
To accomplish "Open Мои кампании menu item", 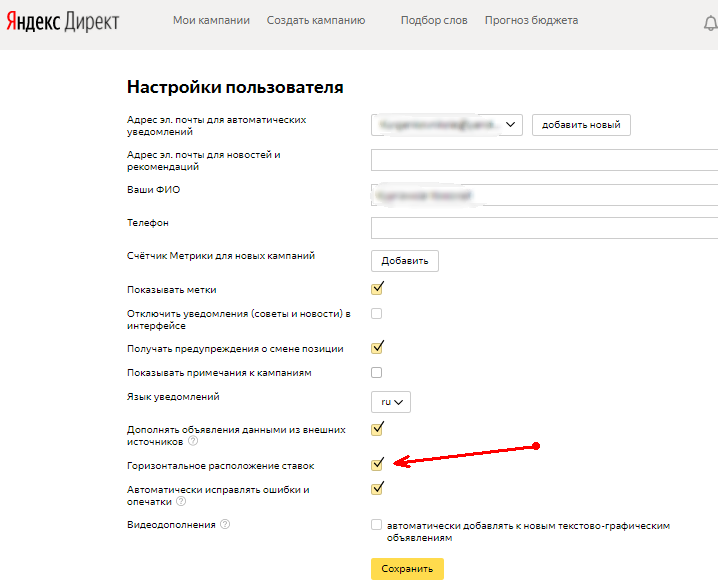I will 211,21.
